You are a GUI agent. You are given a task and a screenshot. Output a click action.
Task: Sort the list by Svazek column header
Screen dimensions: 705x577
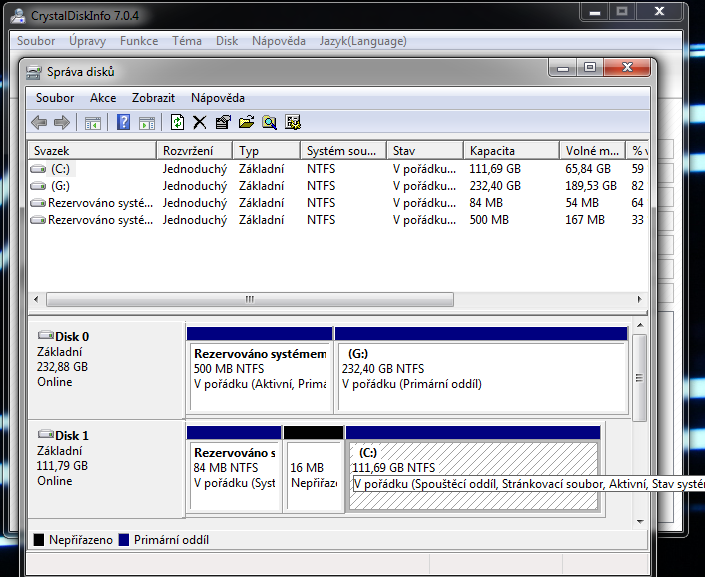[x=92, y=150]
